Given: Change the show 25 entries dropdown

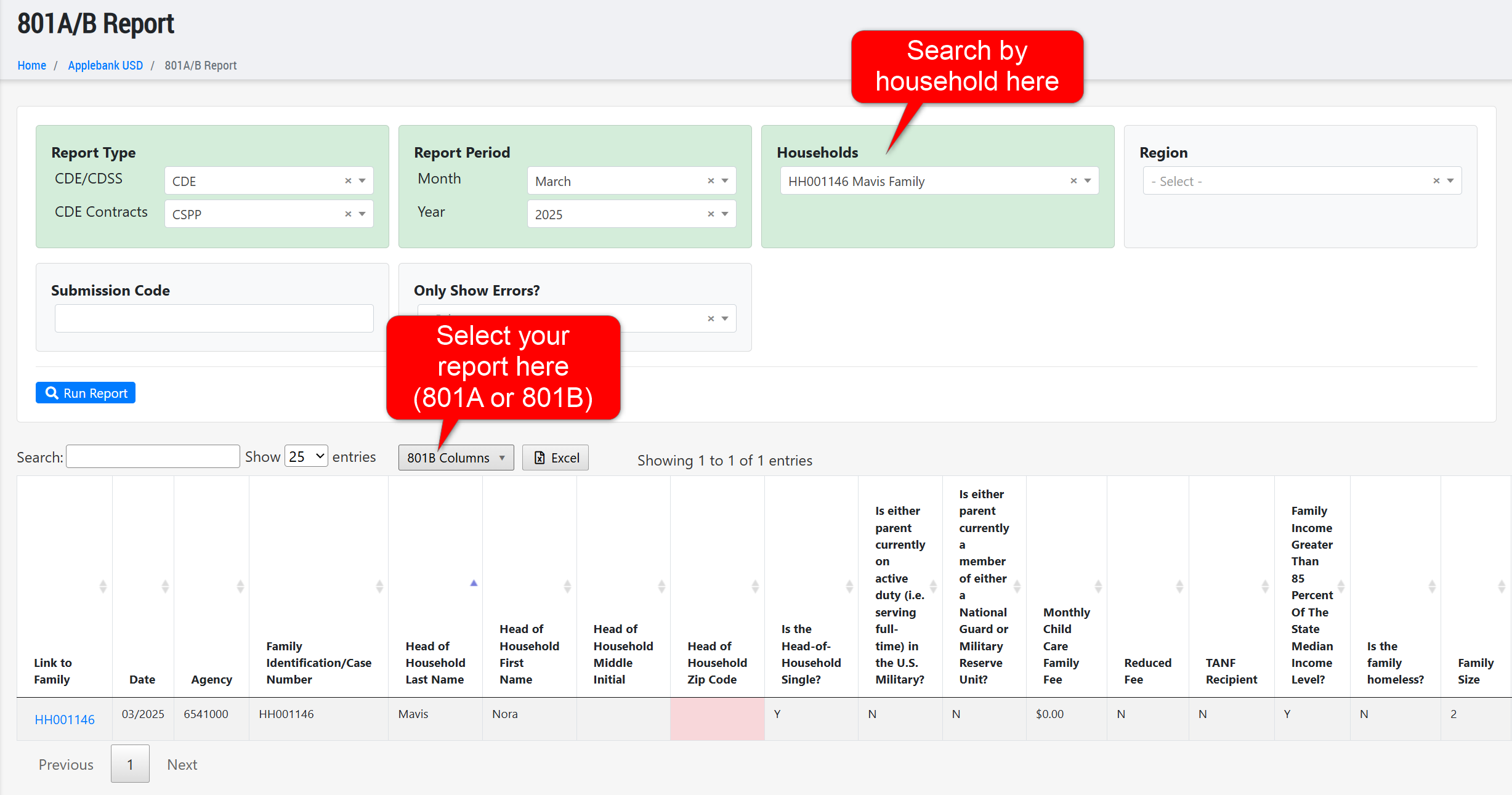Looking at the screenshot, I should tap(306, 457).
